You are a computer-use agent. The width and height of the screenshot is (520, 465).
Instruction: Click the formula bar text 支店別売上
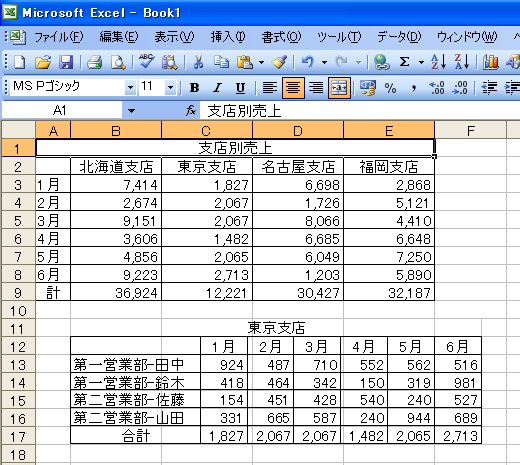click(x=244, y=111)
